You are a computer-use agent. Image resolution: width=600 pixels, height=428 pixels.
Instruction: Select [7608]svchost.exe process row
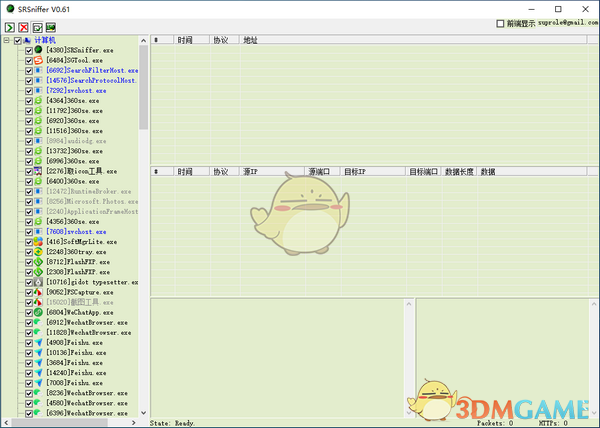76,232
